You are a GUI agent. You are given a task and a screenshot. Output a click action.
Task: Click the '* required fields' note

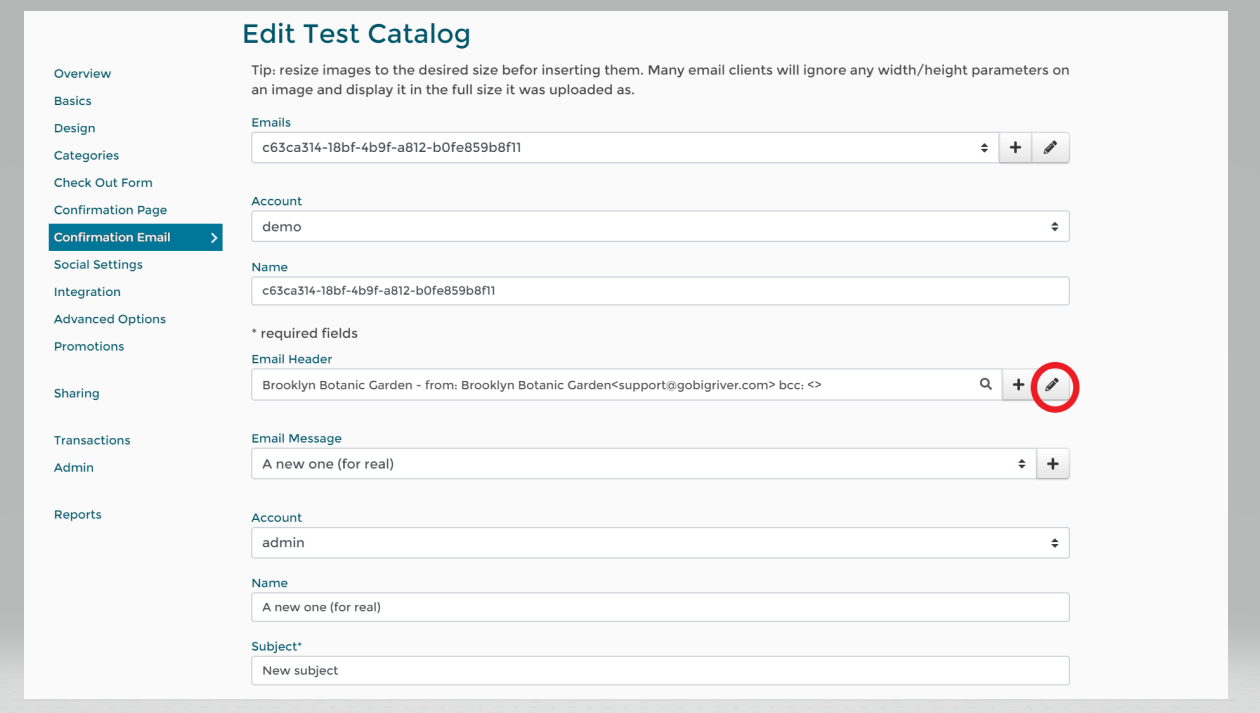pos(304,333)
